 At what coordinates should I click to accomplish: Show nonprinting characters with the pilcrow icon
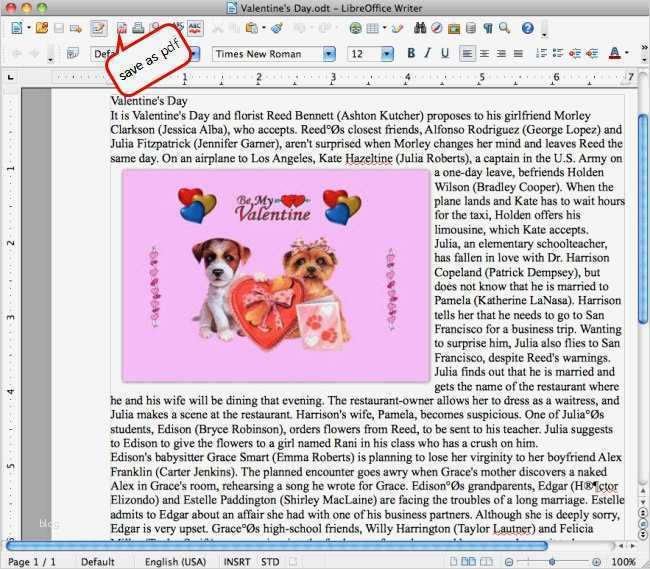click(x=488, y=28)
